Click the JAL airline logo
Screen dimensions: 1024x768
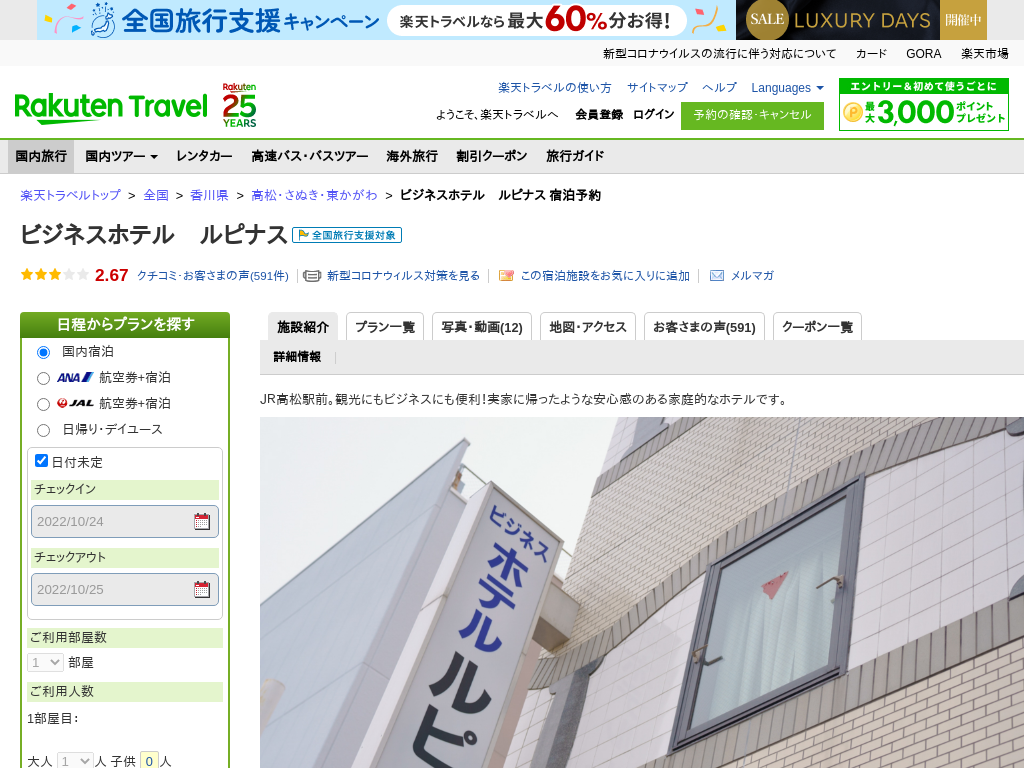pyautogui.click(x=75, y=404)
